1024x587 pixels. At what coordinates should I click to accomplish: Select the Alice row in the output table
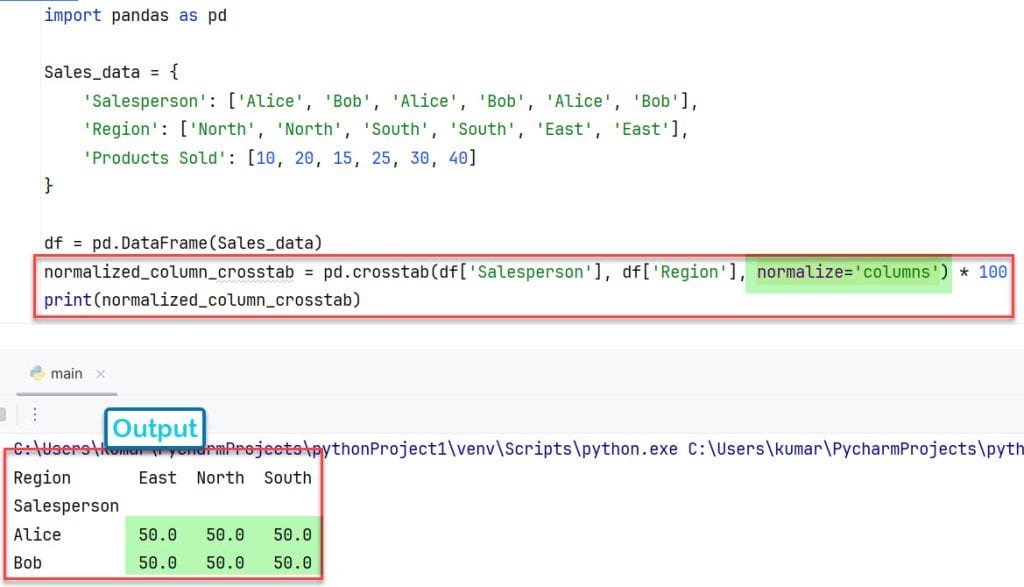(38, 534)
